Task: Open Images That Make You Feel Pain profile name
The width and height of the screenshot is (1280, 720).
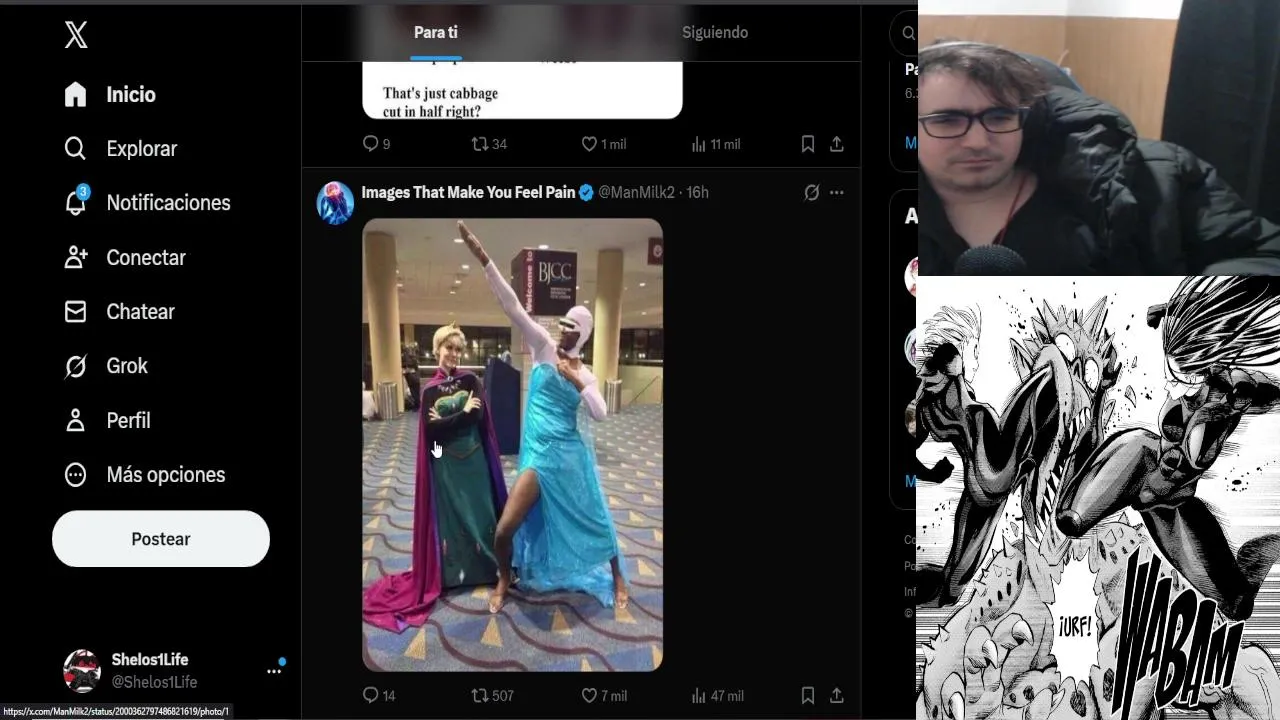Action: pyautogui.click(x=468, y=192)
